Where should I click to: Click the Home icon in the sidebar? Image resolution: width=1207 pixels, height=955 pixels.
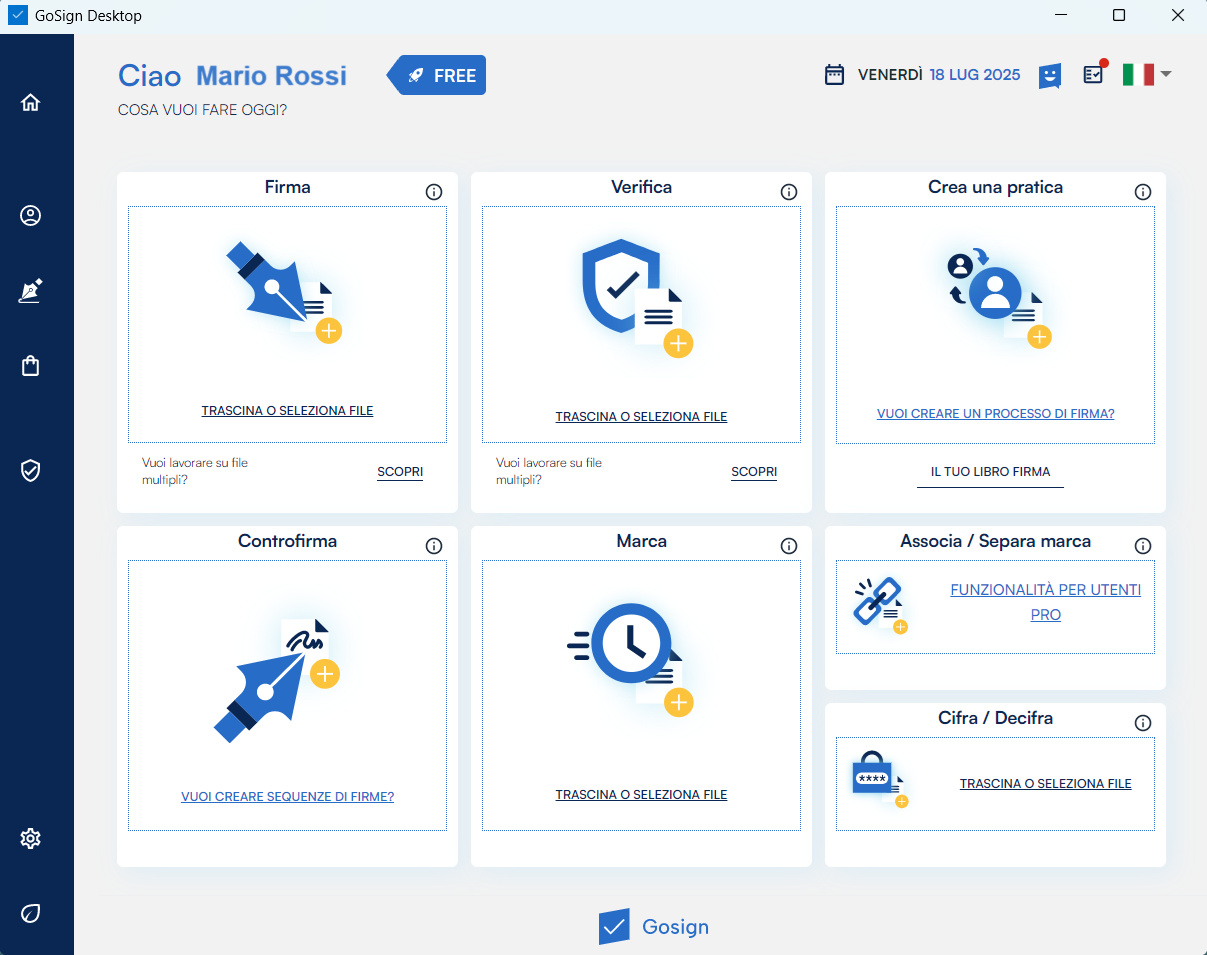pyautogui.click(x=31, y=102)
